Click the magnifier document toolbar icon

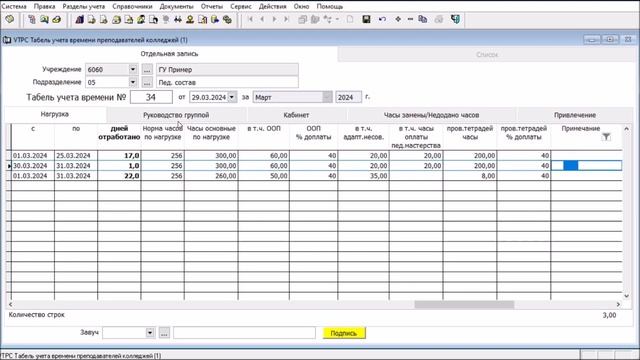point(44,20)
